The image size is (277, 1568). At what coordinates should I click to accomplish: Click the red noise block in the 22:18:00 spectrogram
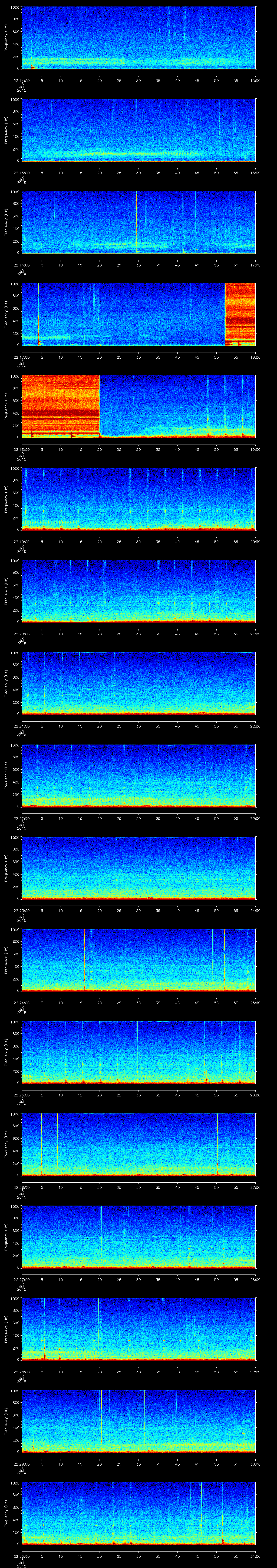(x=60, y=407)
